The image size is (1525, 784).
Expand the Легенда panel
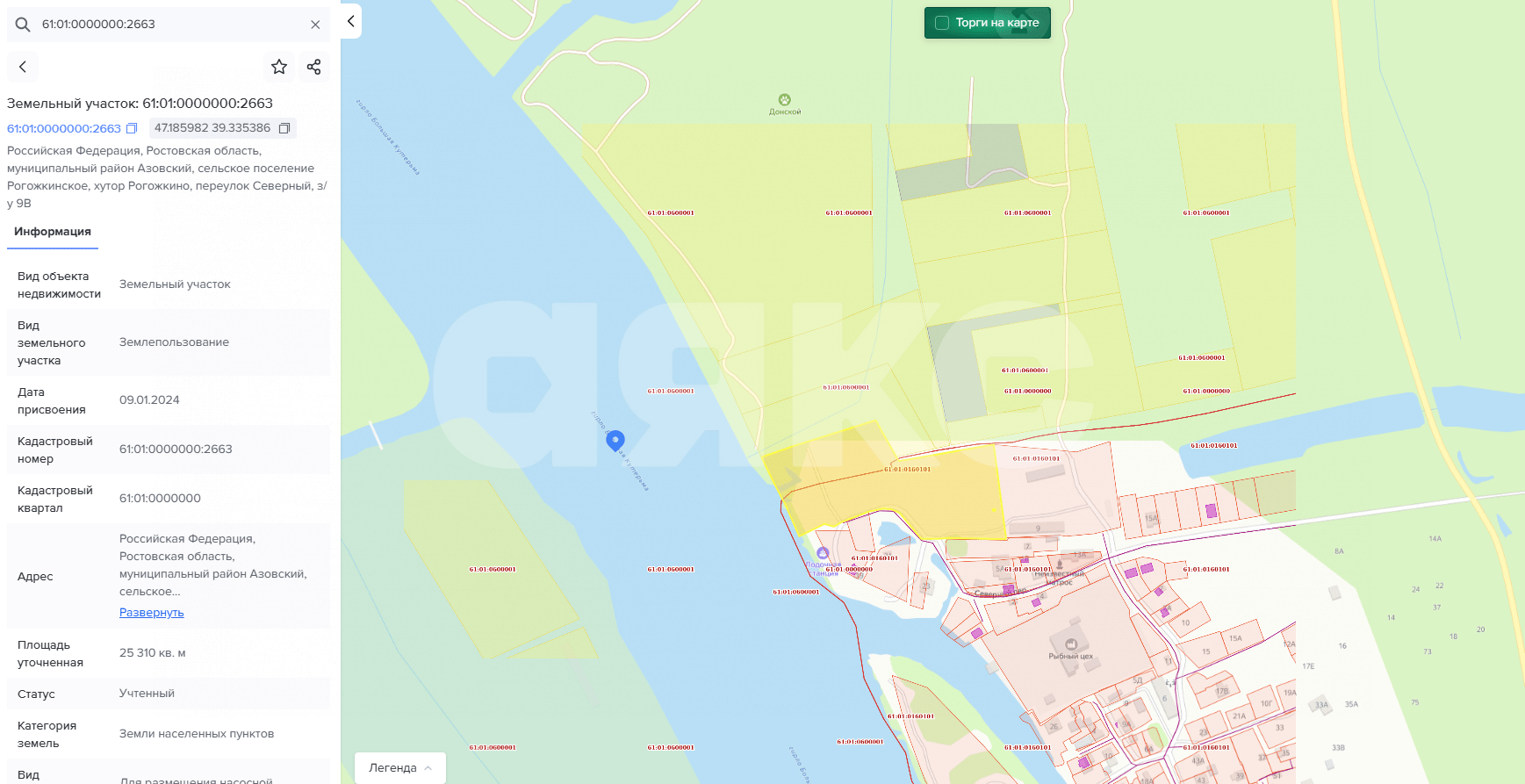400,767
